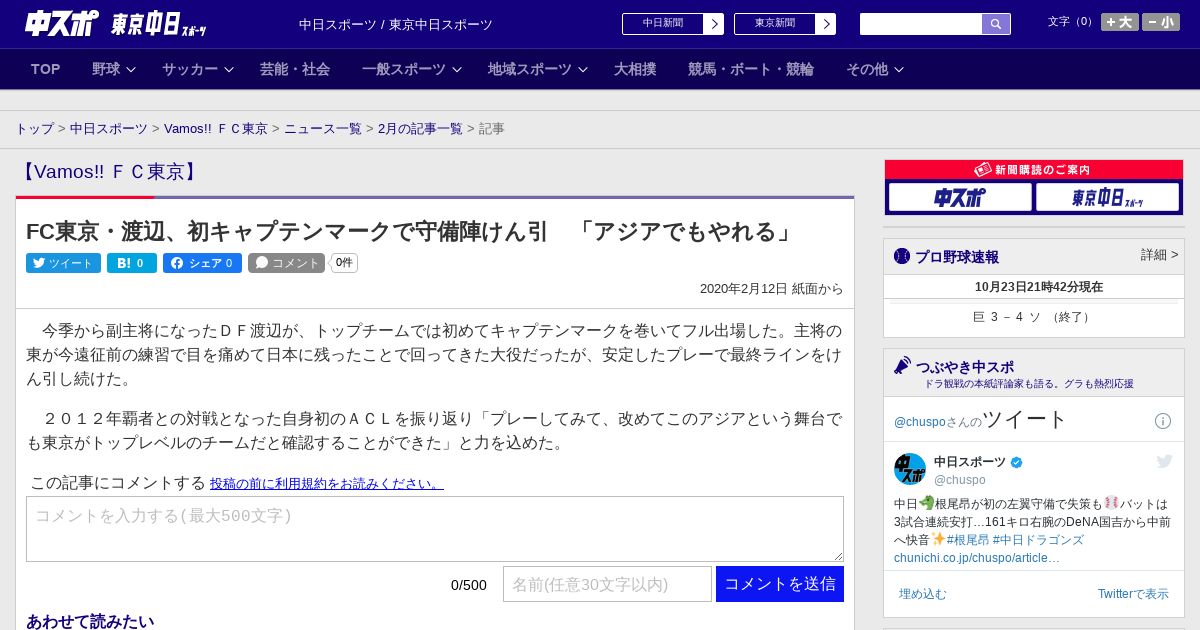1200x630 pixels.
Task: Expand the 地域スポーツ menu chevron
Action: pos(583,70)
